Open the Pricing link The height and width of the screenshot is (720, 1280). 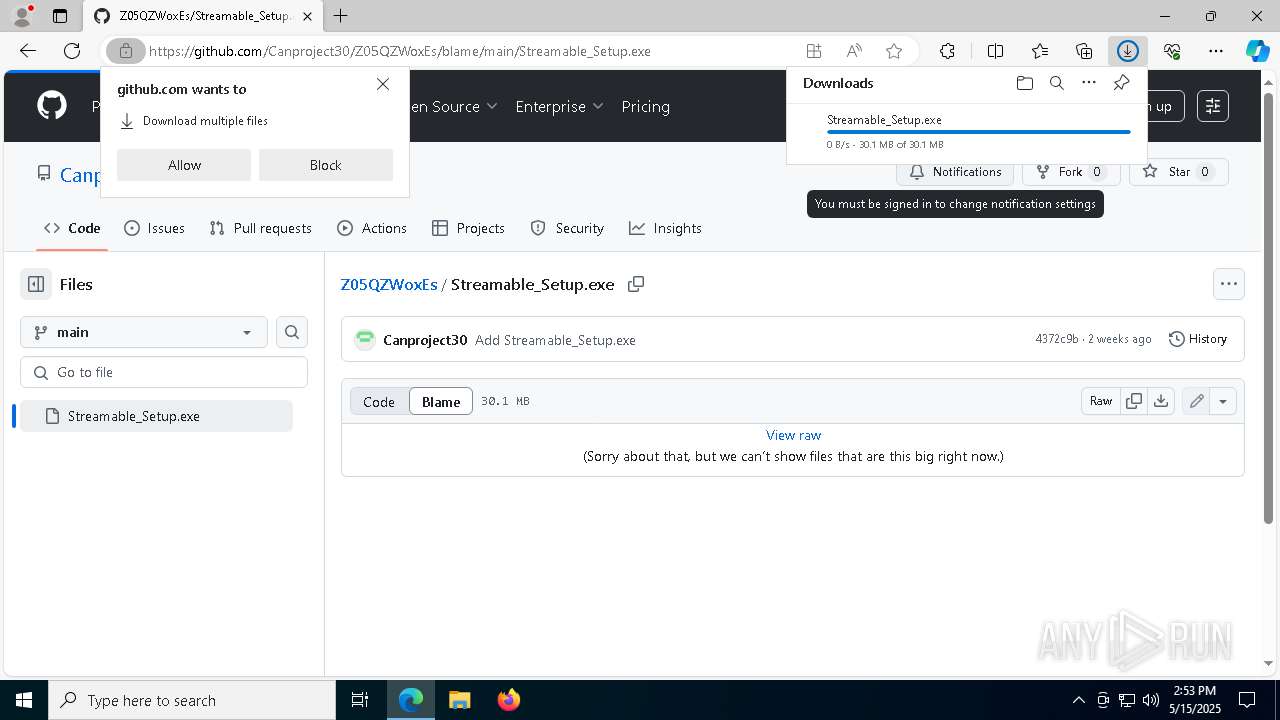[x=645, y=106]
